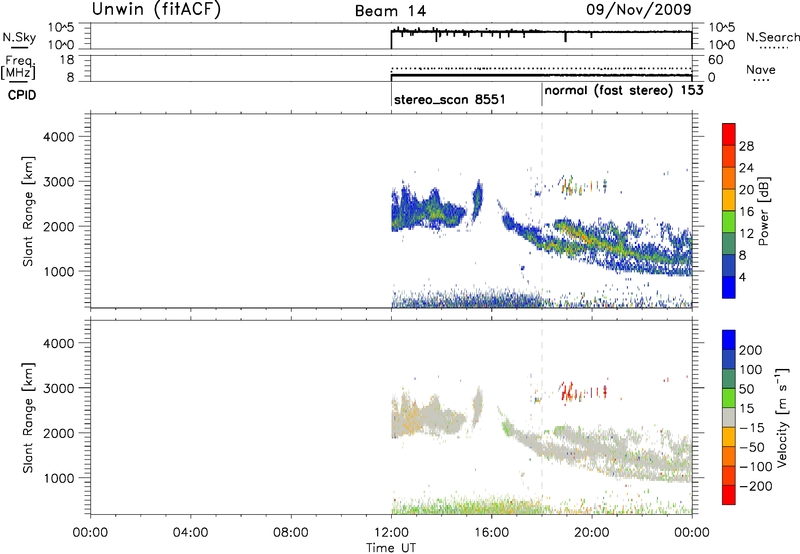This screenshot has width=800, height=554.
Task: Click the blue swatch on Power colorbar bottom
Action: [729, 287]
